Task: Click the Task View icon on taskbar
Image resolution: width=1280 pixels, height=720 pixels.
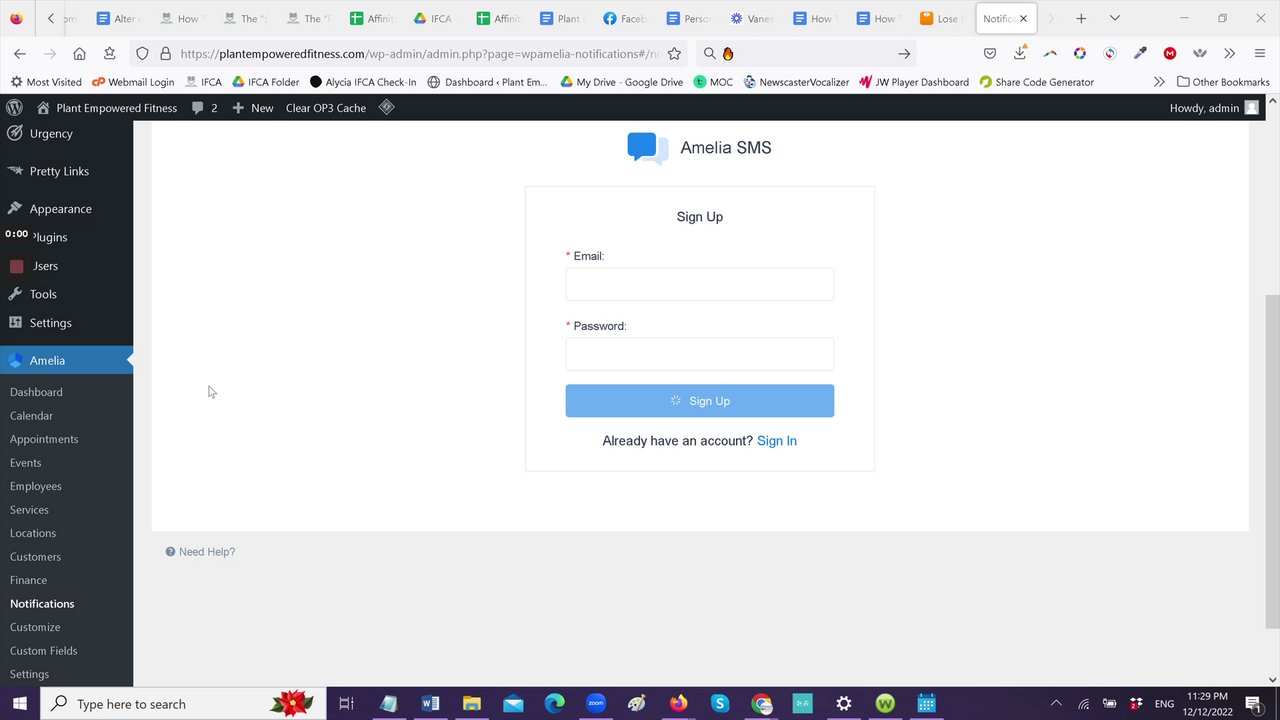Action: [x=346, y=704]
